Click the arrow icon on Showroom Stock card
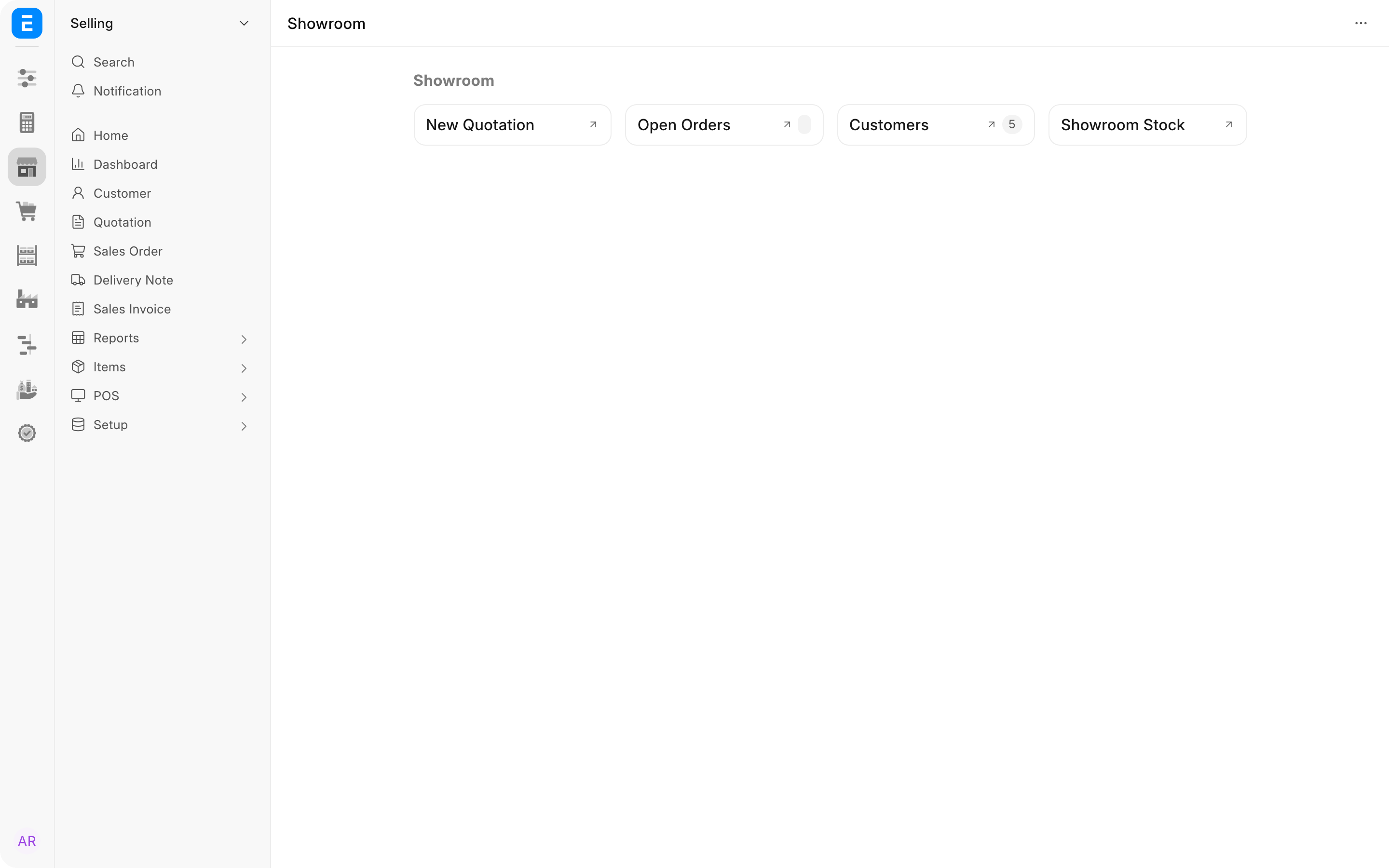Viewport: 1389px width, 868px height. [1228, 124]
